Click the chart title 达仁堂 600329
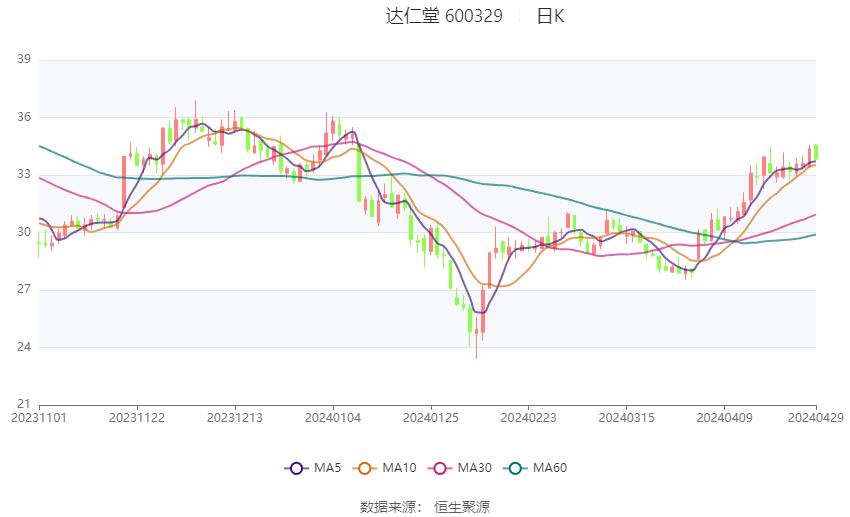 (x=444, y=16)
